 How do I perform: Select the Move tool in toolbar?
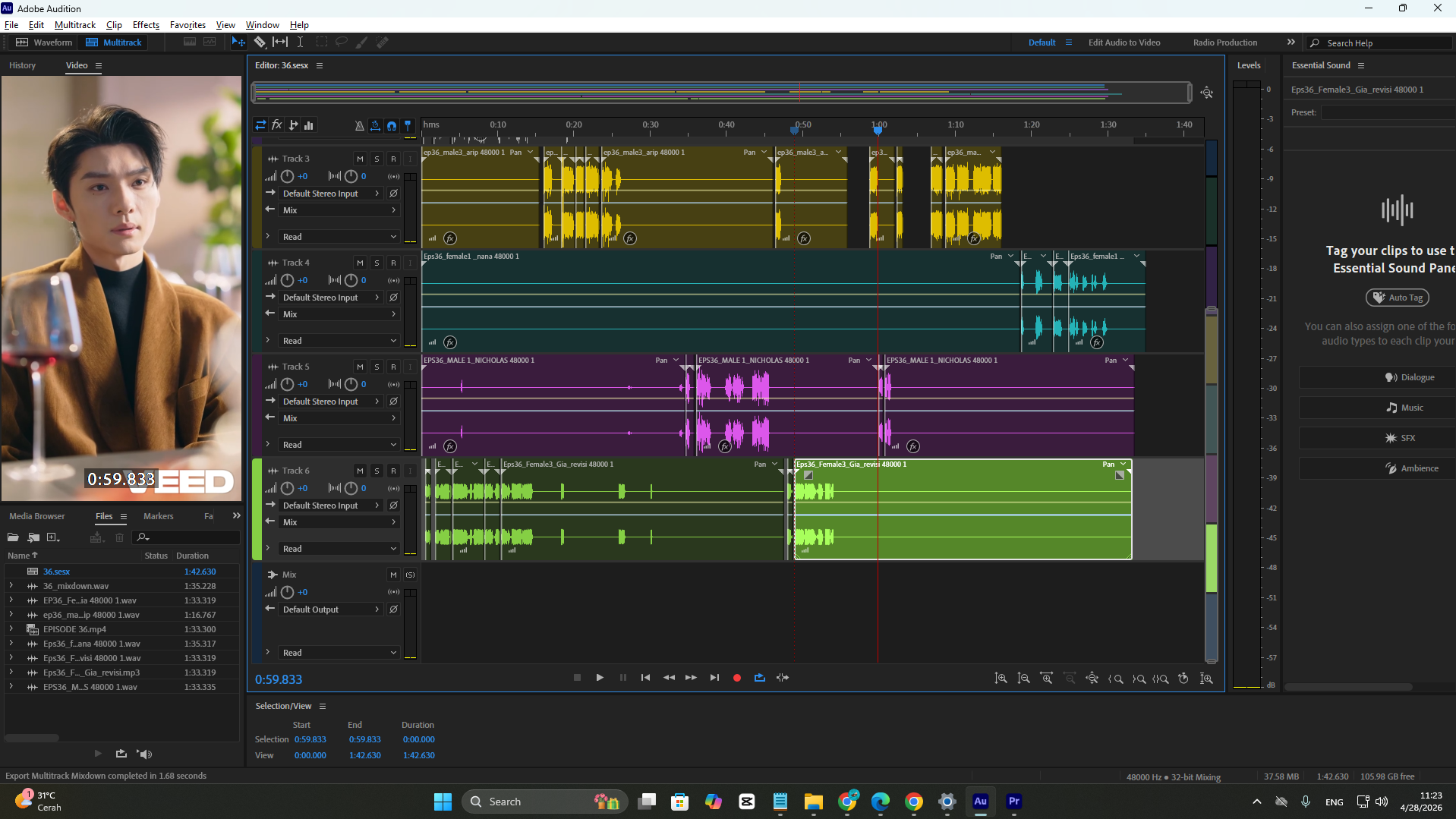(x=238, y=43)
